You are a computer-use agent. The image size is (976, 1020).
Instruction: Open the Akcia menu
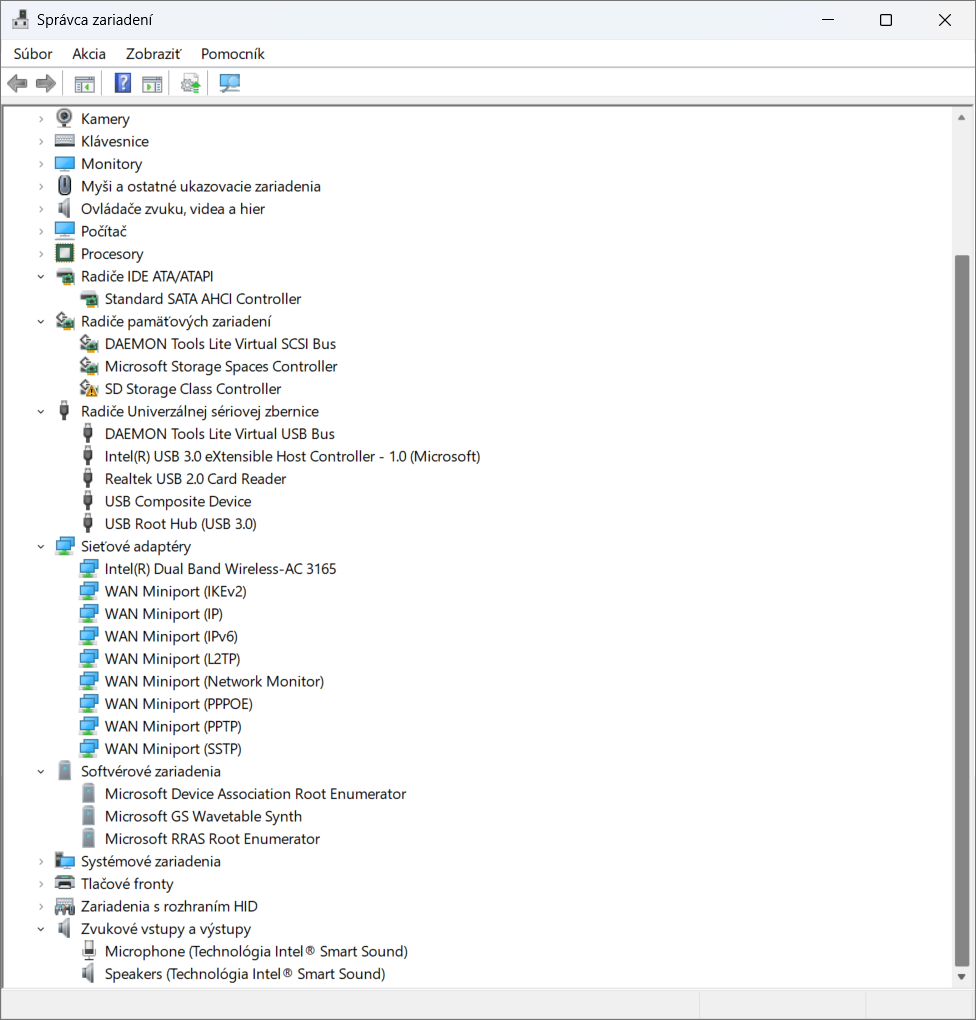point(89,54)
